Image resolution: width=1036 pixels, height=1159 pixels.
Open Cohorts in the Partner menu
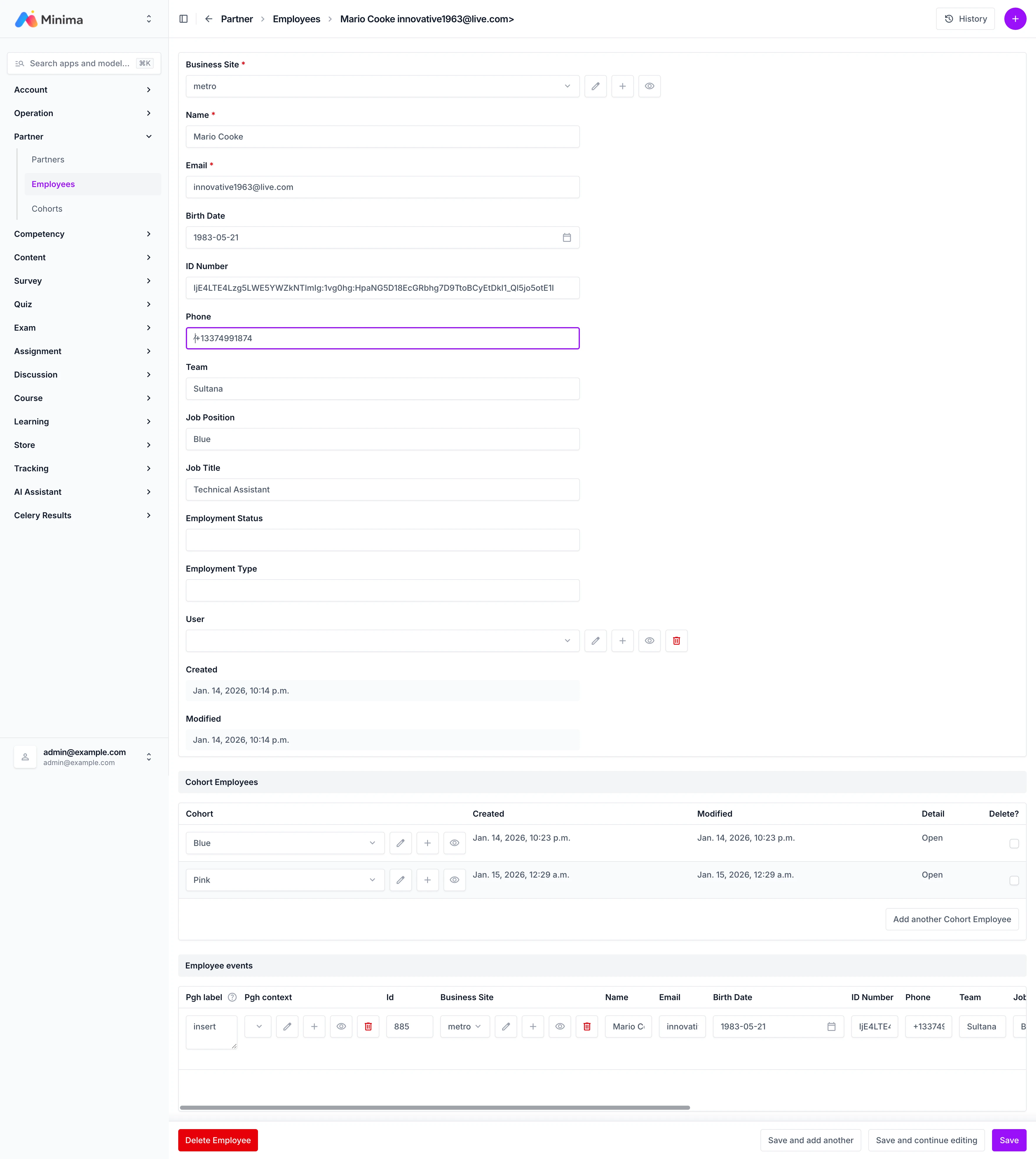pos(47,209)
